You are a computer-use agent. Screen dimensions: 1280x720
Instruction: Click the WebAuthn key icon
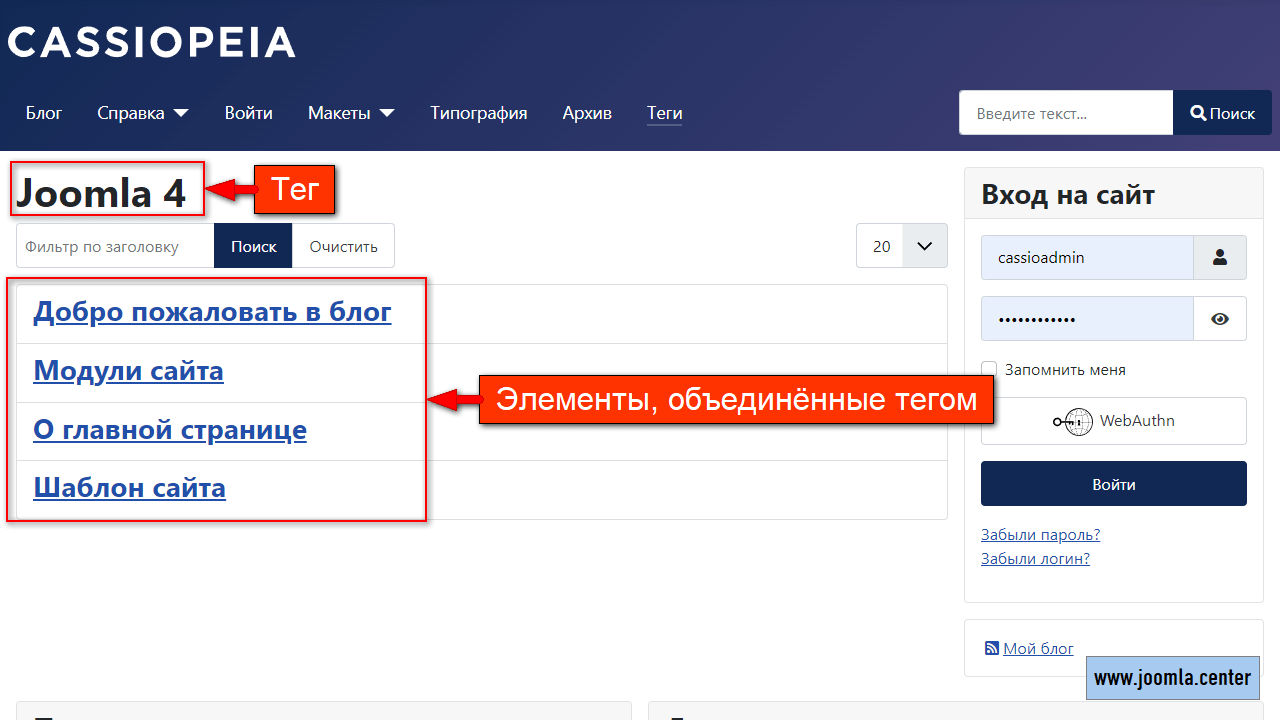[1072, 421]
